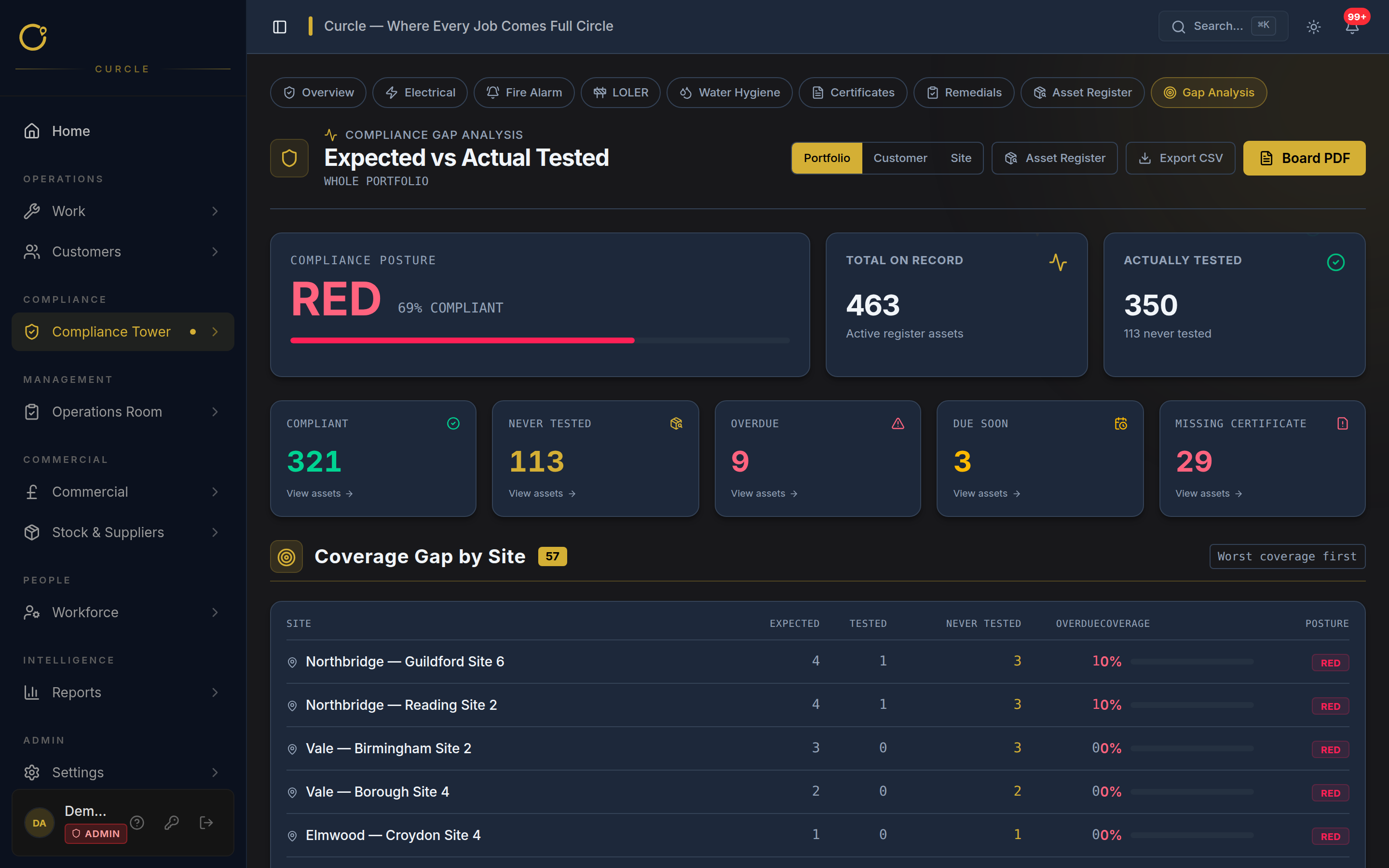Click the file icon on Missing Certificate card
Screen dimensions: 1389x868
point(1343,424)
